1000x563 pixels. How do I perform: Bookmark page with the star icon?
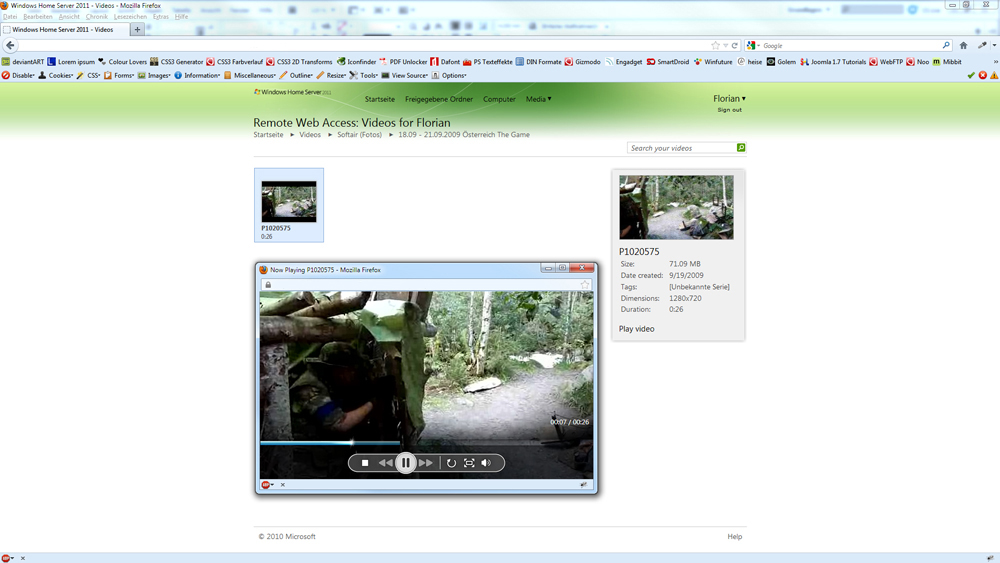click(x=715, y=45)
